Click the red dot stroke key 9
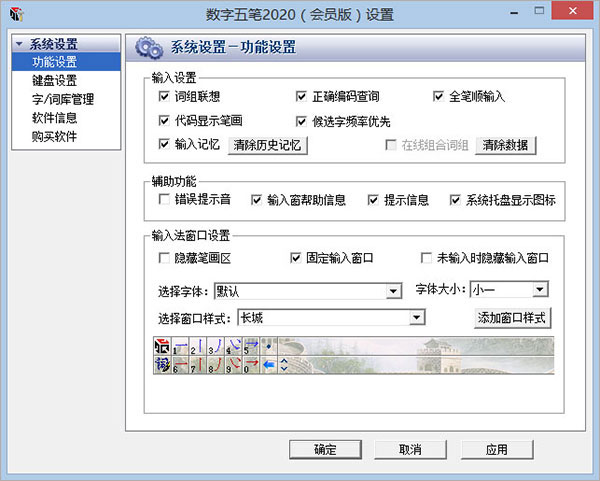Image resolution: width=600 pixels, height=481 pixels. coord(233,365)
